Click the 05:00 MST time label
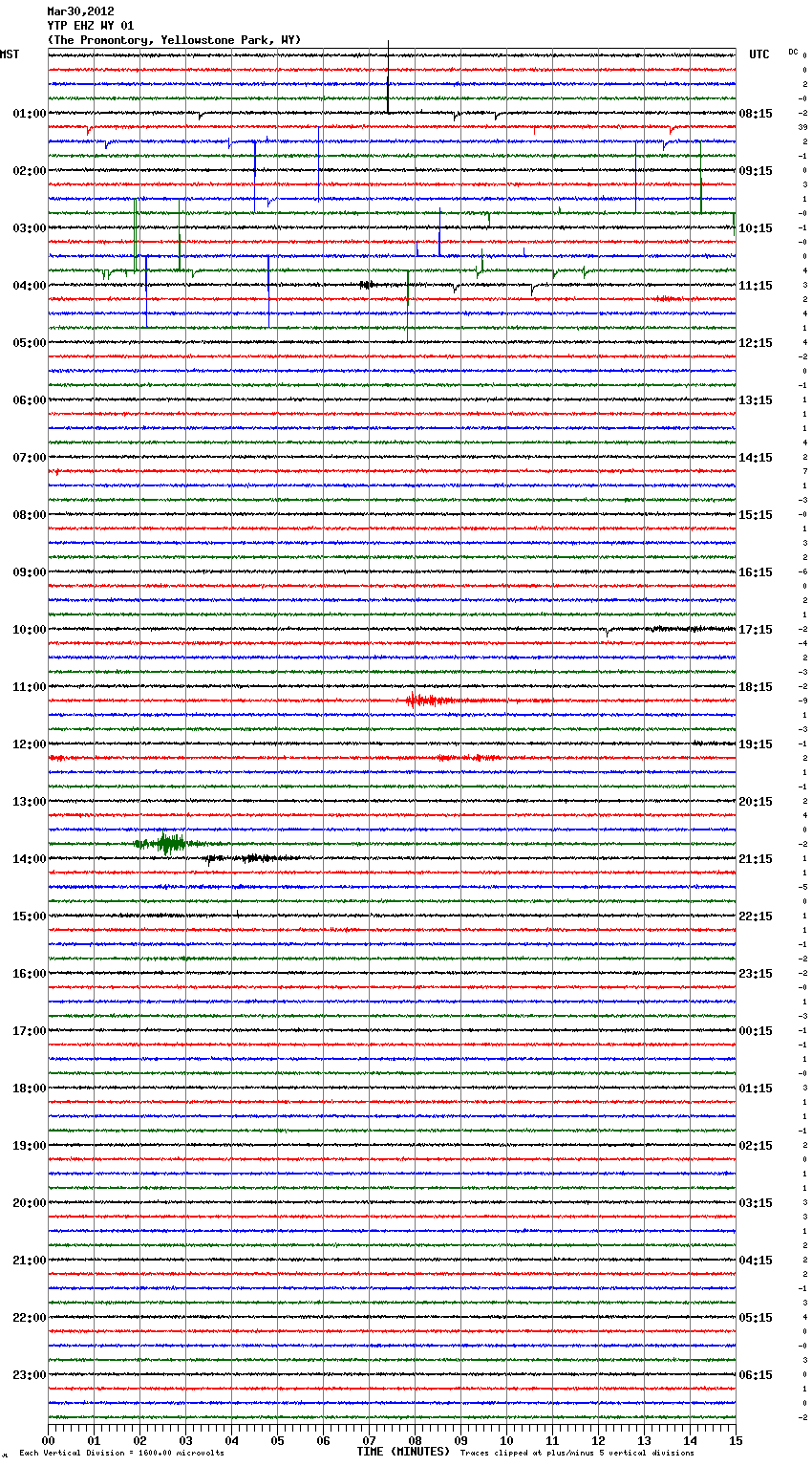Image resolution: width=812 pixels, height=1466 pixels. [x=30, y=342]
